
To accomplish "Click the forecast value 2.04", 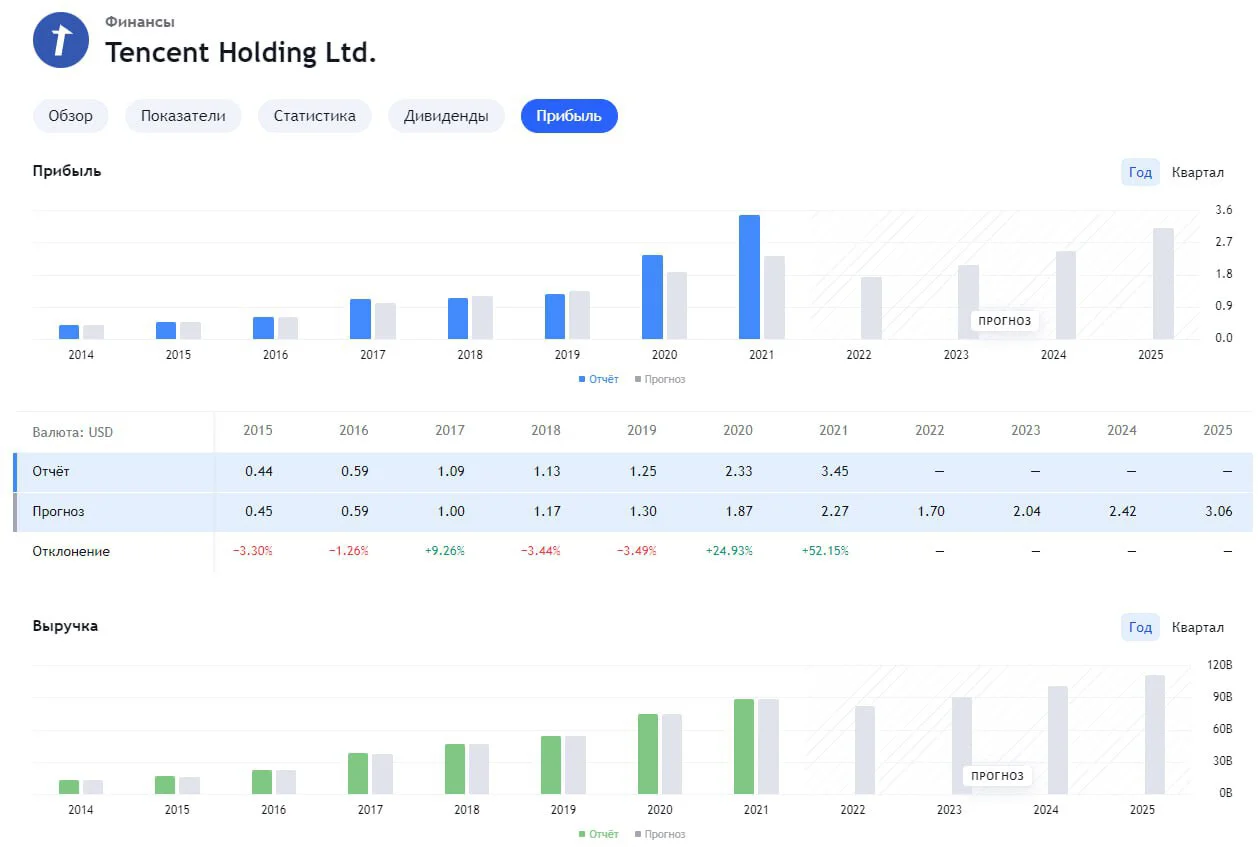I will [x=1026, y=511].
